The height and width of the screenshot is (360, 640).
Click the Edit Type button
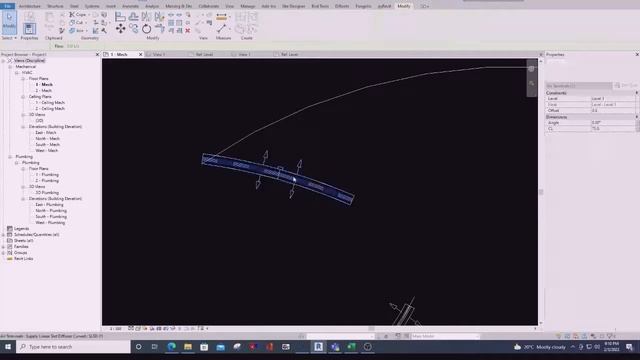coord(627,86)
